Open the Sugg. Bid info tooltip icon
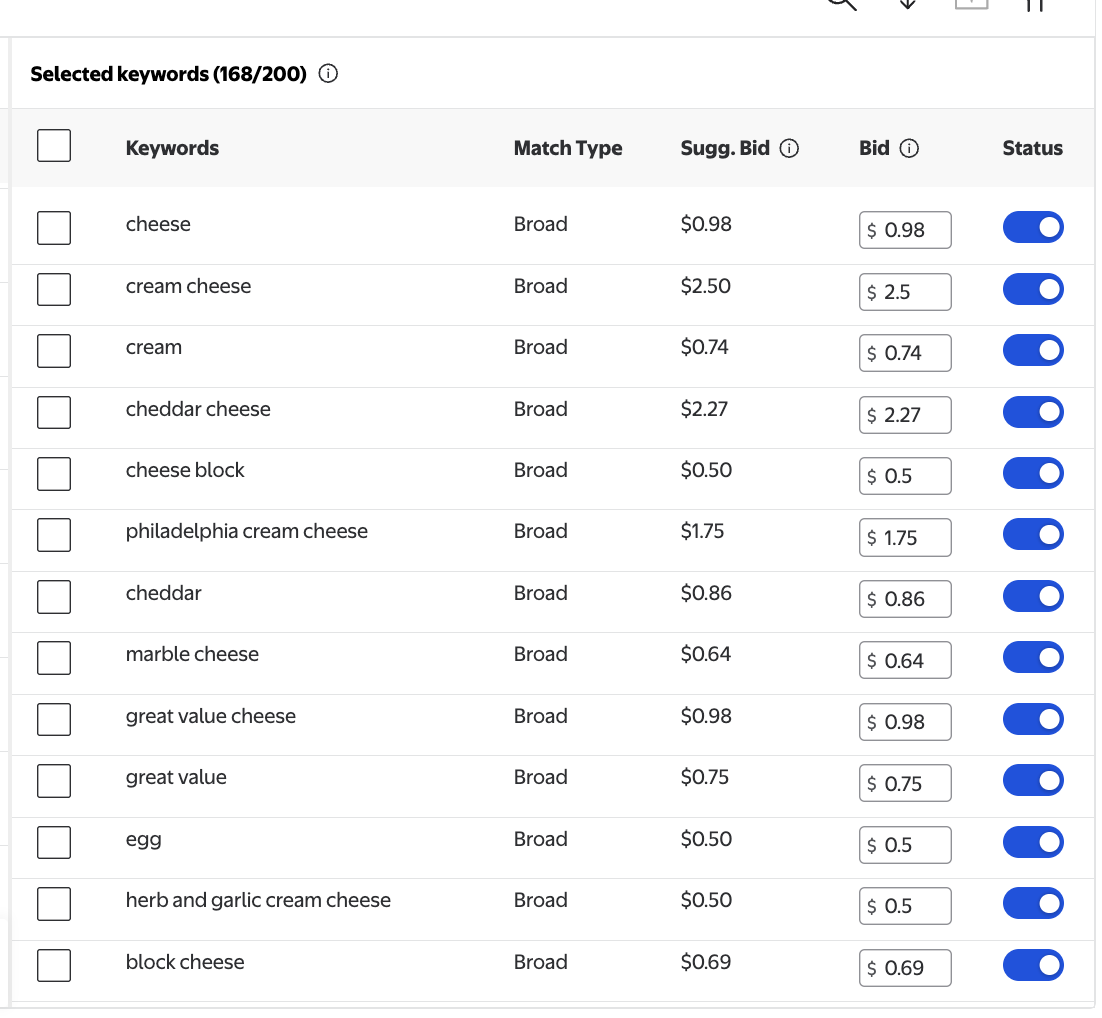The image size is (1102, 1018). pos(789,148)
